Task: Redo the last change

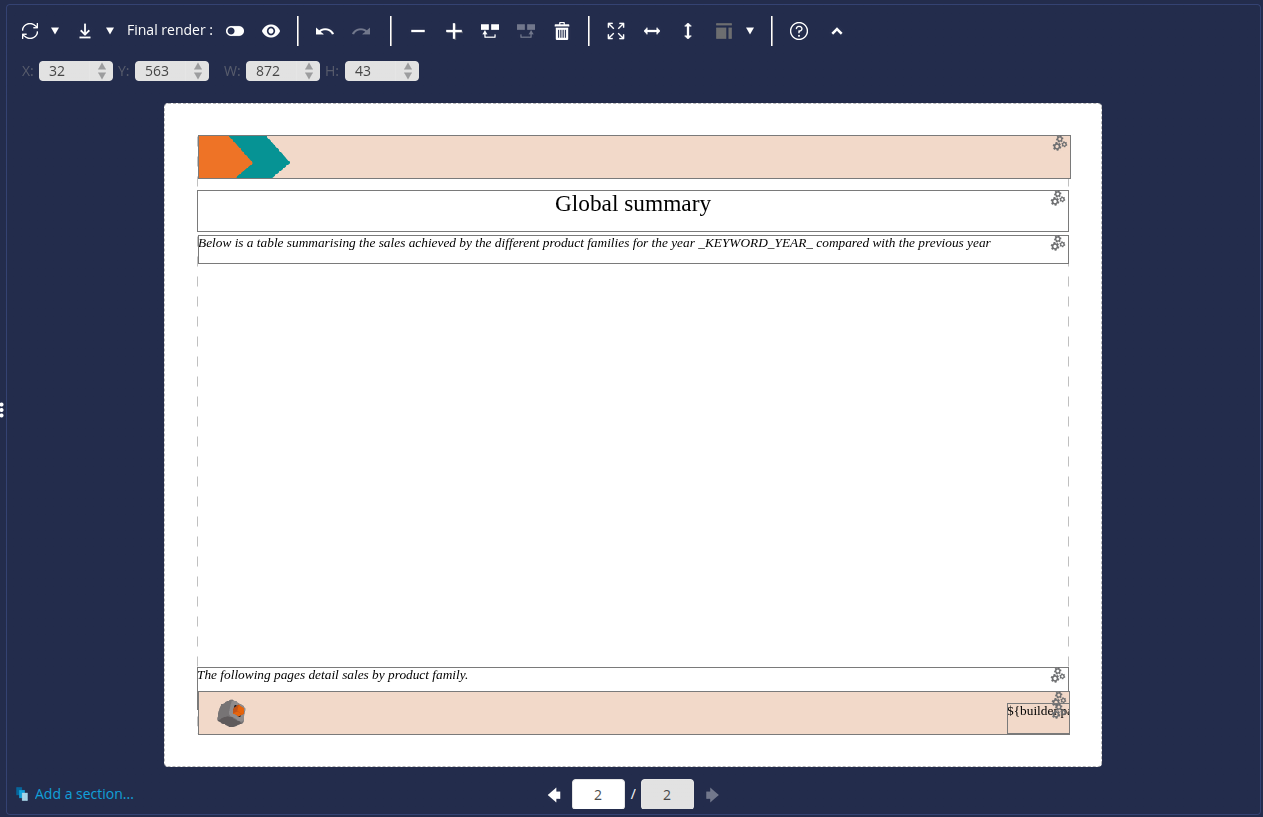Action: point(360,31)
